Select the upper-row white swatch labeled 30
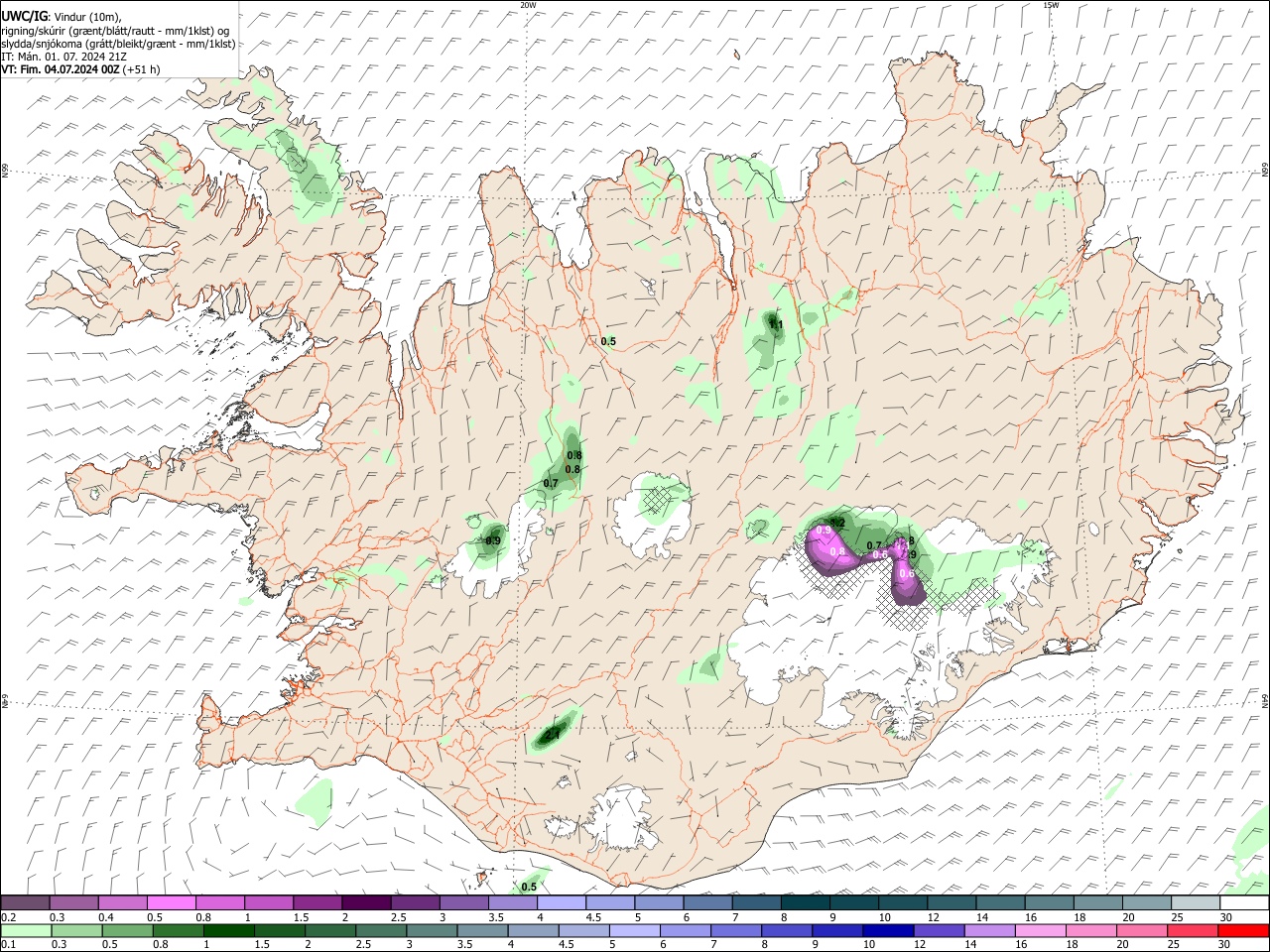Screen dimensions: 1270x952 [1243, 903]
